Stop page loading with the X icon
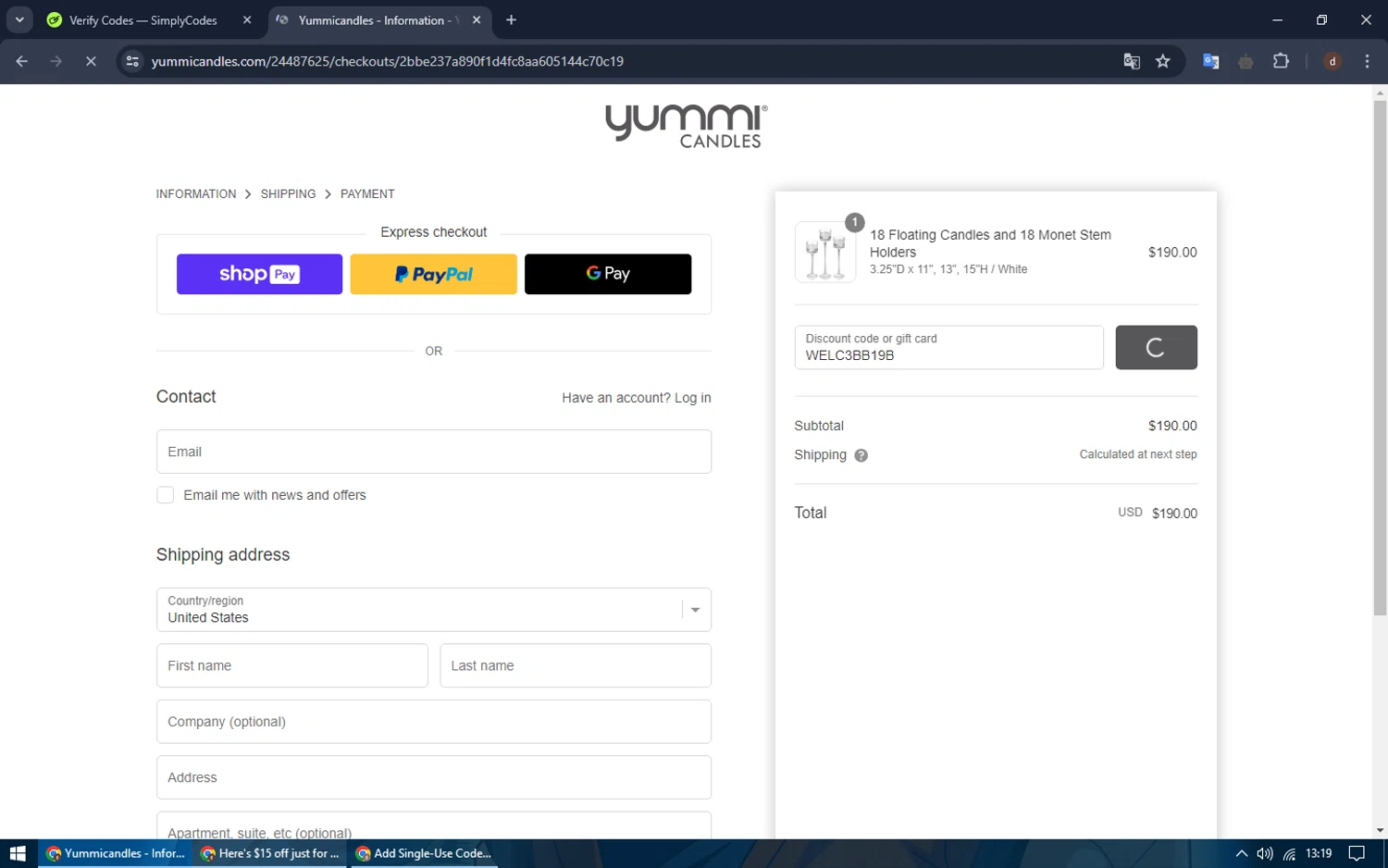This screenshot has height=868, width=1388. pos(91,61)
